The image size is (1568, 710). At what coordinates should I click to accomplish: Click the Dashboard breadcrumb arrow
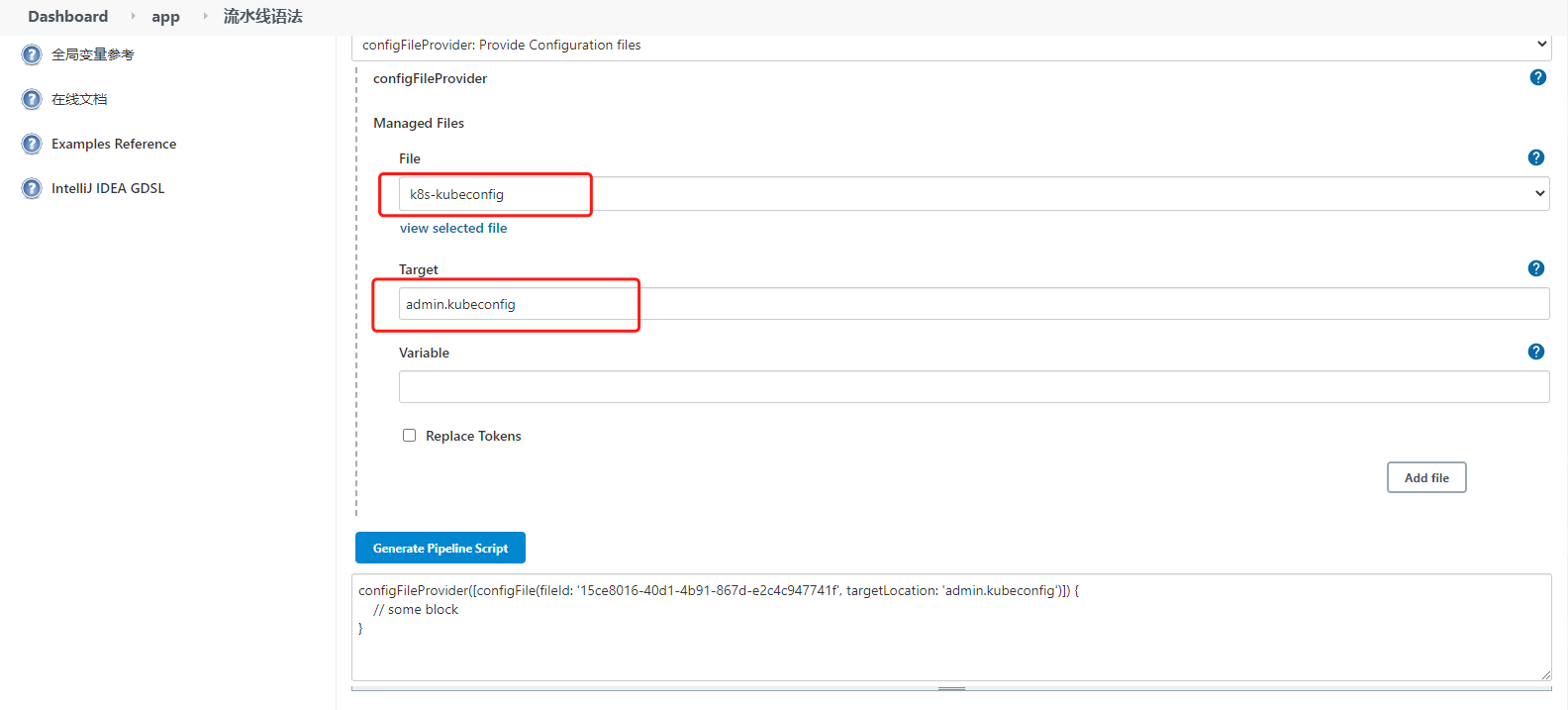(133, 16)
